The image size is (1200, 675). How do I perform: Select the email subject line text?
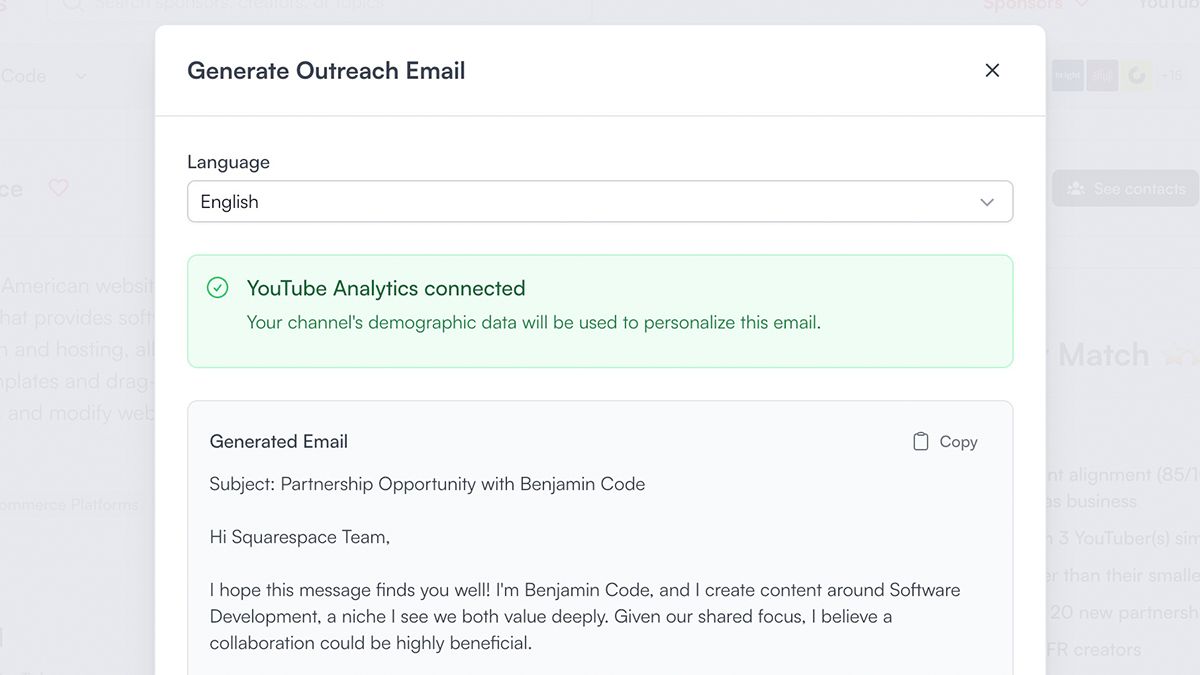[x=425, y=484]
